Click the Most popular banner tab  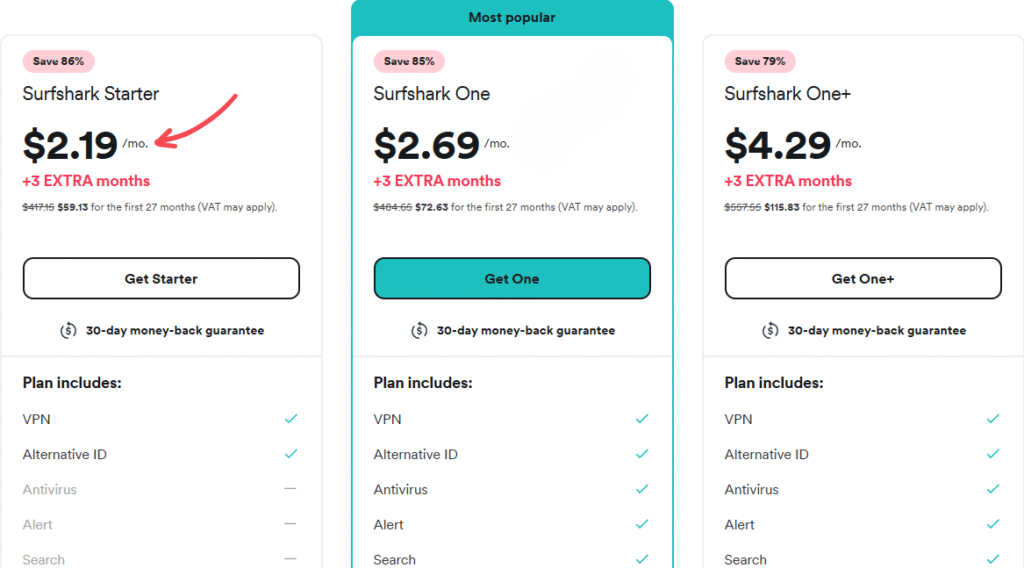click(512, 18)
